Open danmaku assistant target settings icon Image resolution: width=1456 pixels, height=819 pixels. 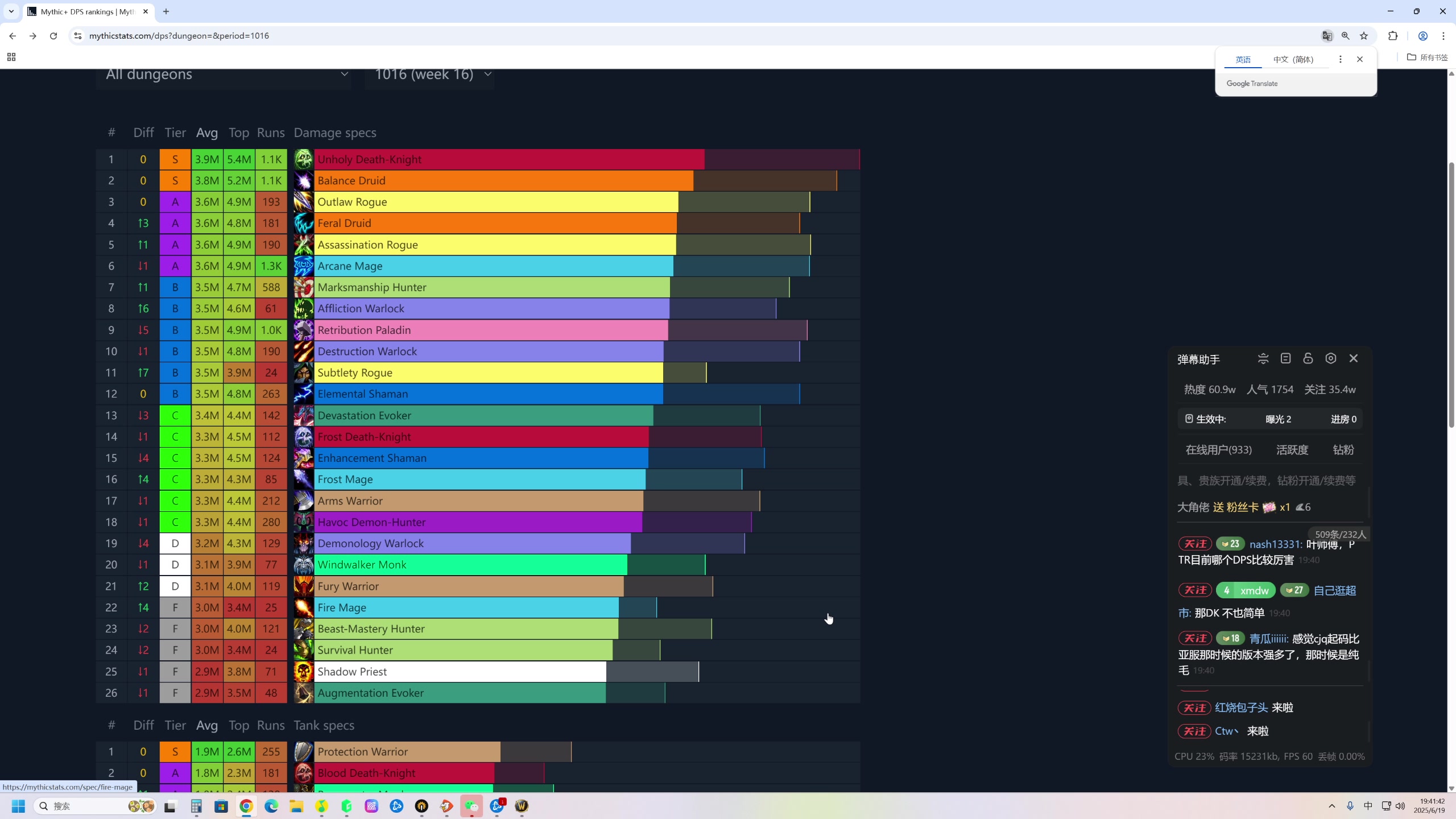click(x=1331, y=359)
